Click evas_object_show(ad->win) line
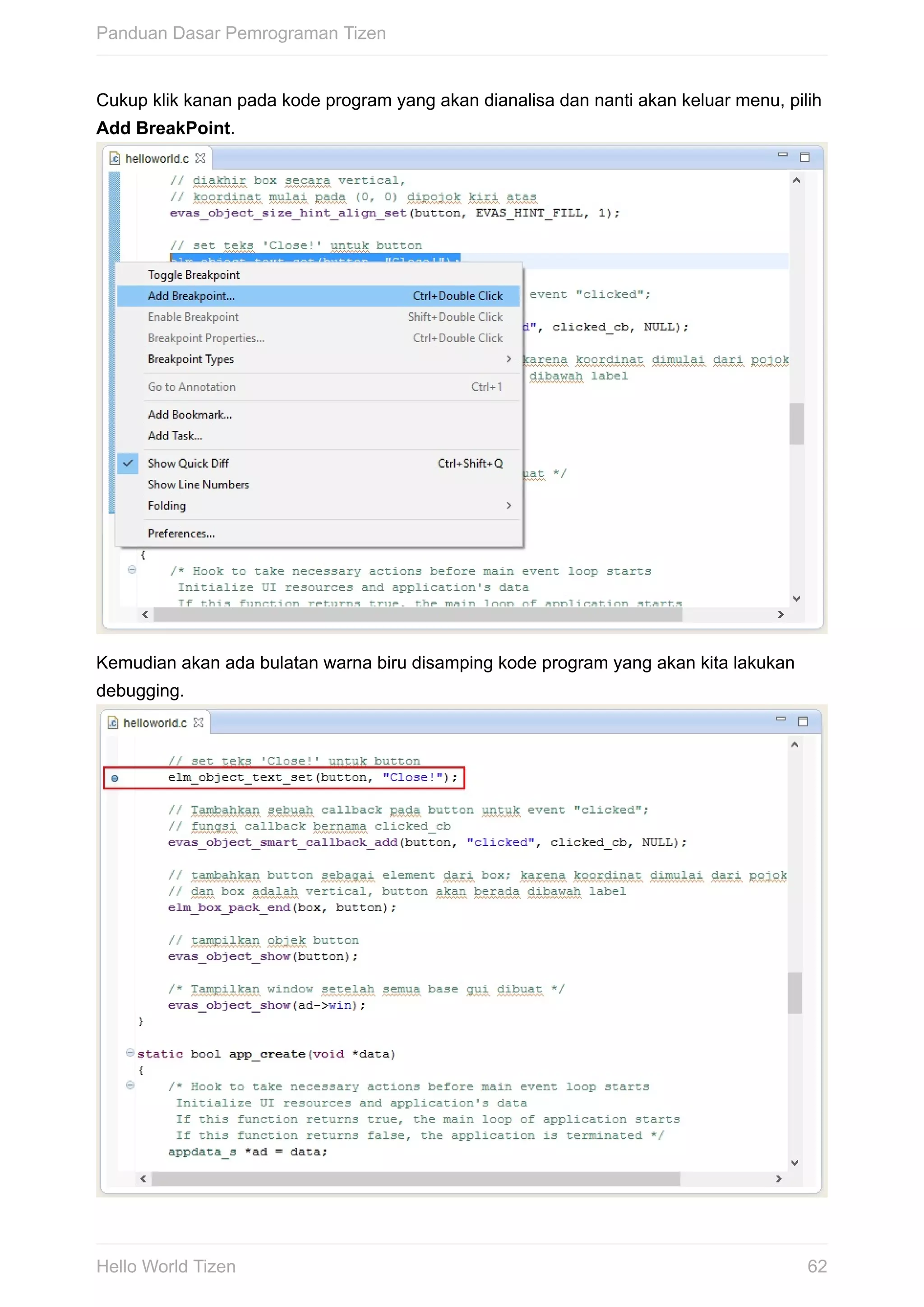 (x=267, y=1006)
